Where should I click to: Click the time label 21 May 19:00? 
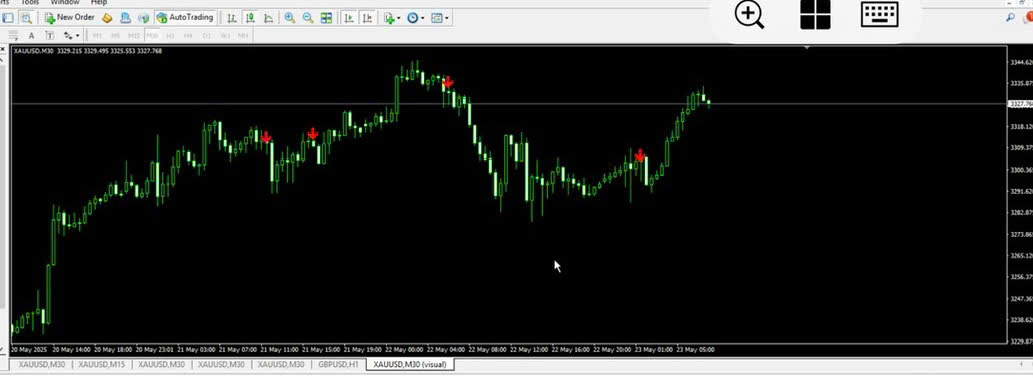[x=362, y=350]
